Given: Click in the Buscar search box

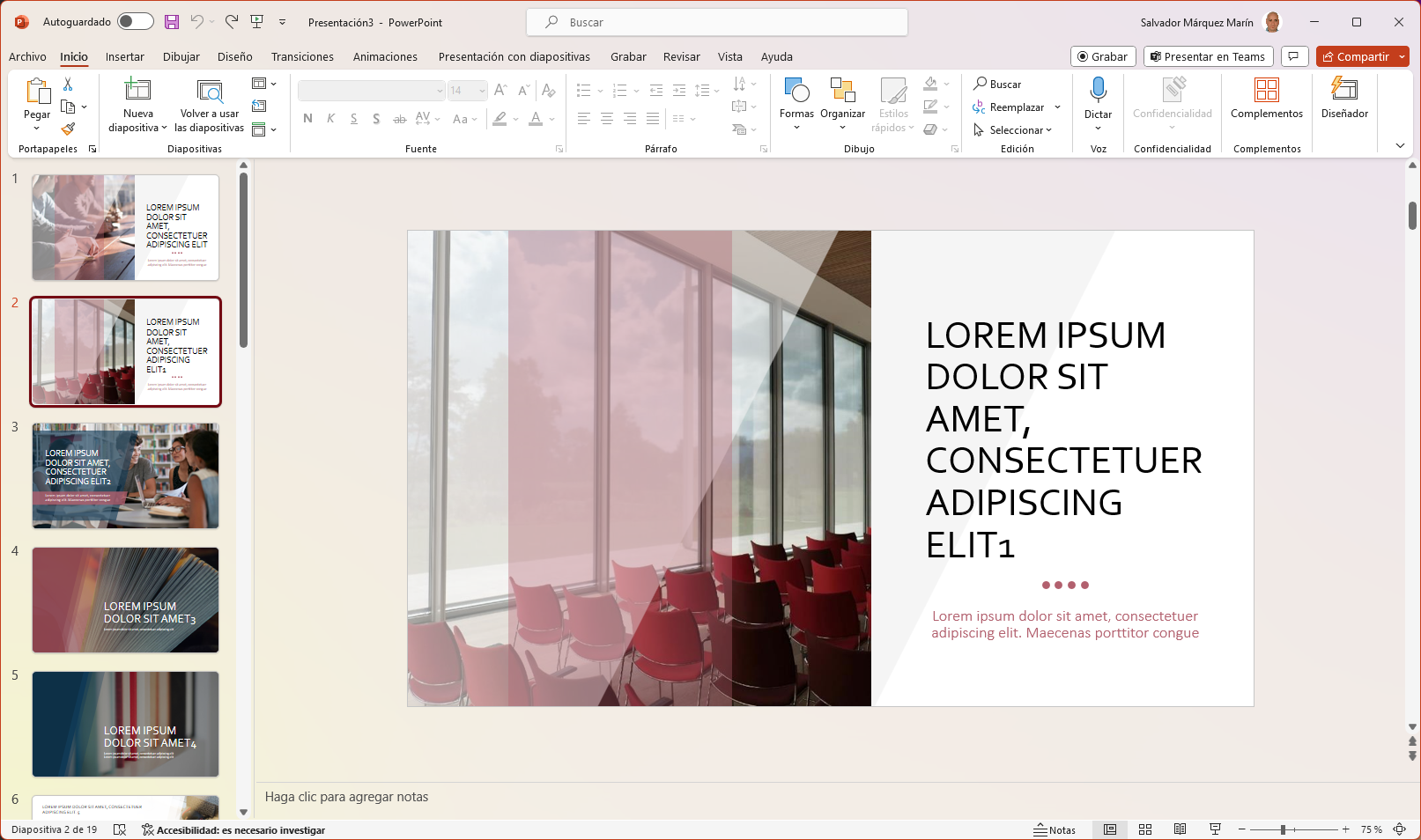Looking at the screenshot, I should click(717, 22).
